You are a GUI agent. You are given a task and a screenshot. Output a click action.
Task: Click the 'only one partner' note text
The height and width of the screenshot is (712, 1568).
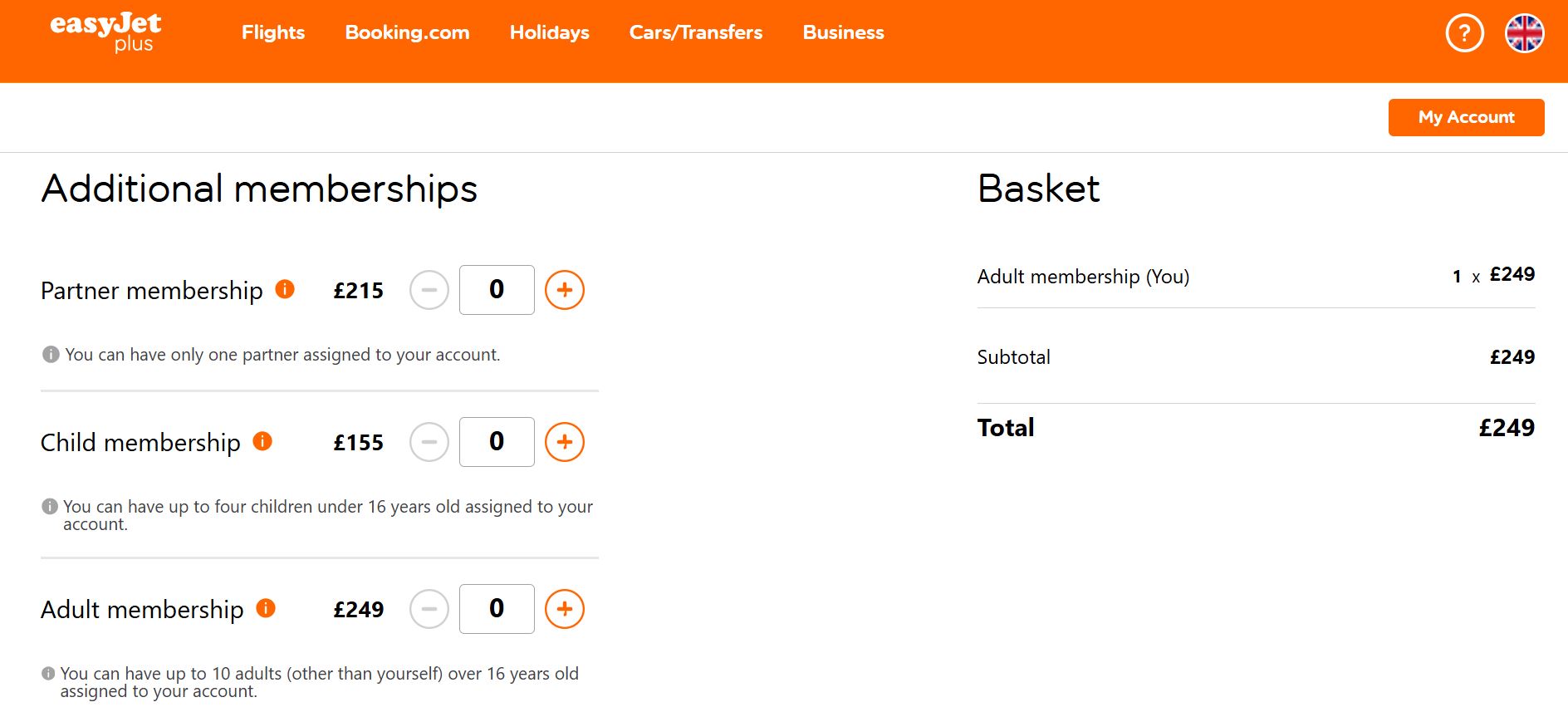(x=282, y=355)
